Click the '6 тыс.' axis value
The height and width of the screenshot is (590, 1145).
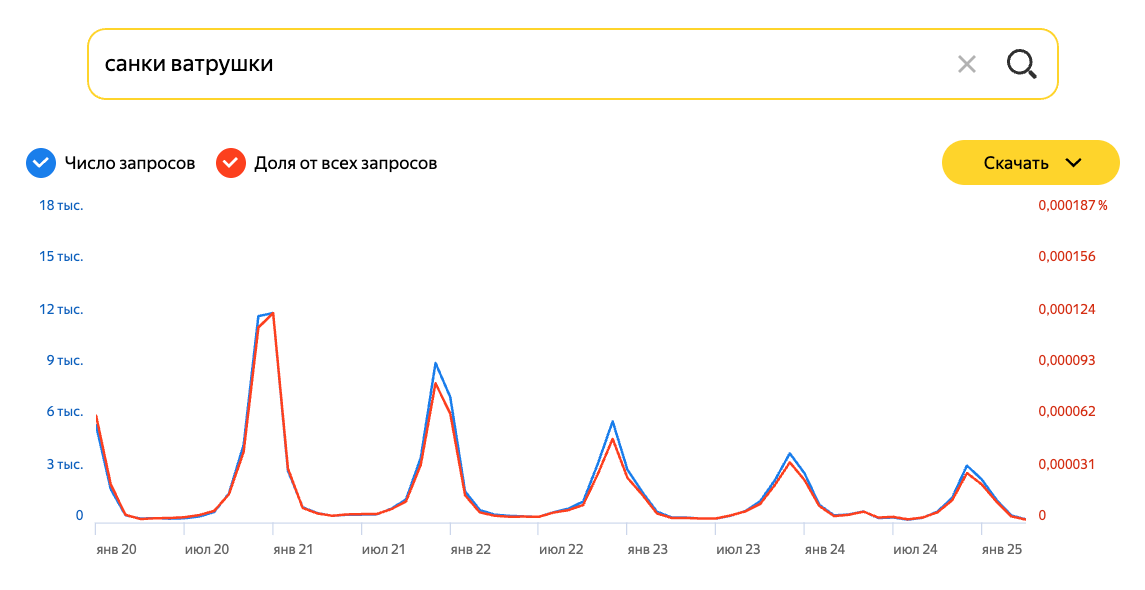[65, 412]
